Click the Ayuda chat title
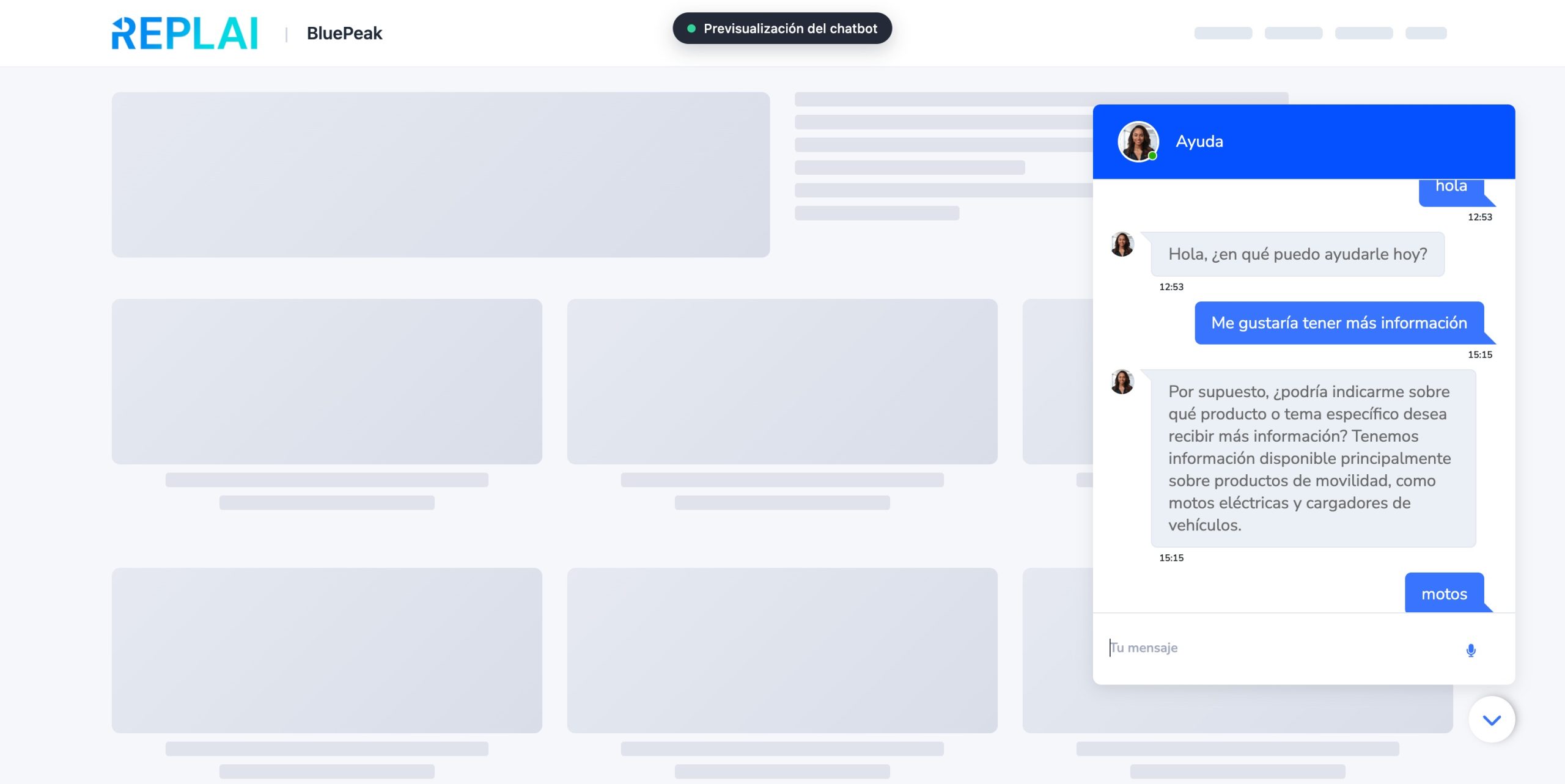Image resolution: width=1565 pixels, height=784 pixels. click(x=1199, y=141)
